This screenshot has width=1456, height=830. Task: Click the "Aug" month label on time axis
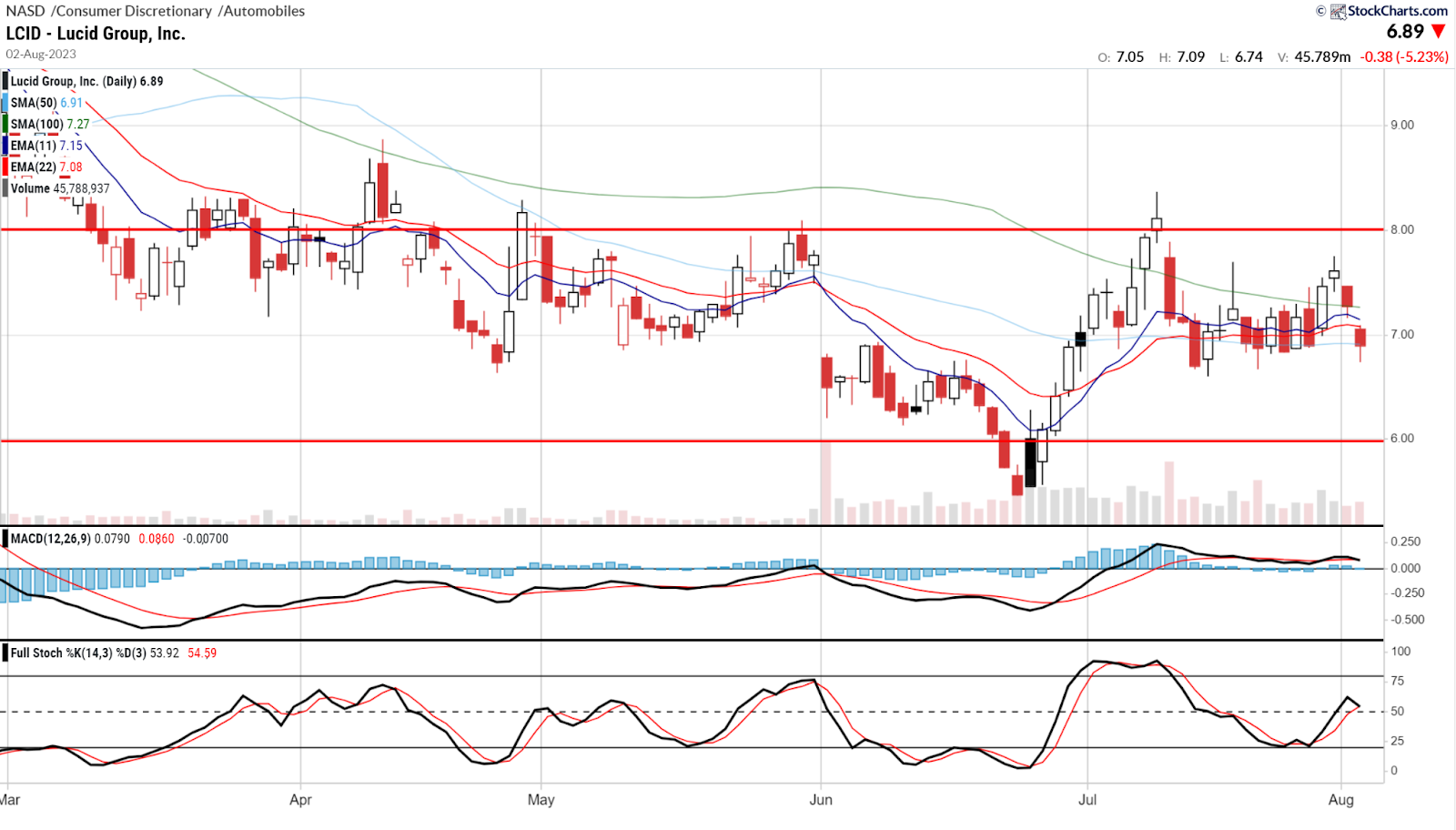pos(1341,800)
